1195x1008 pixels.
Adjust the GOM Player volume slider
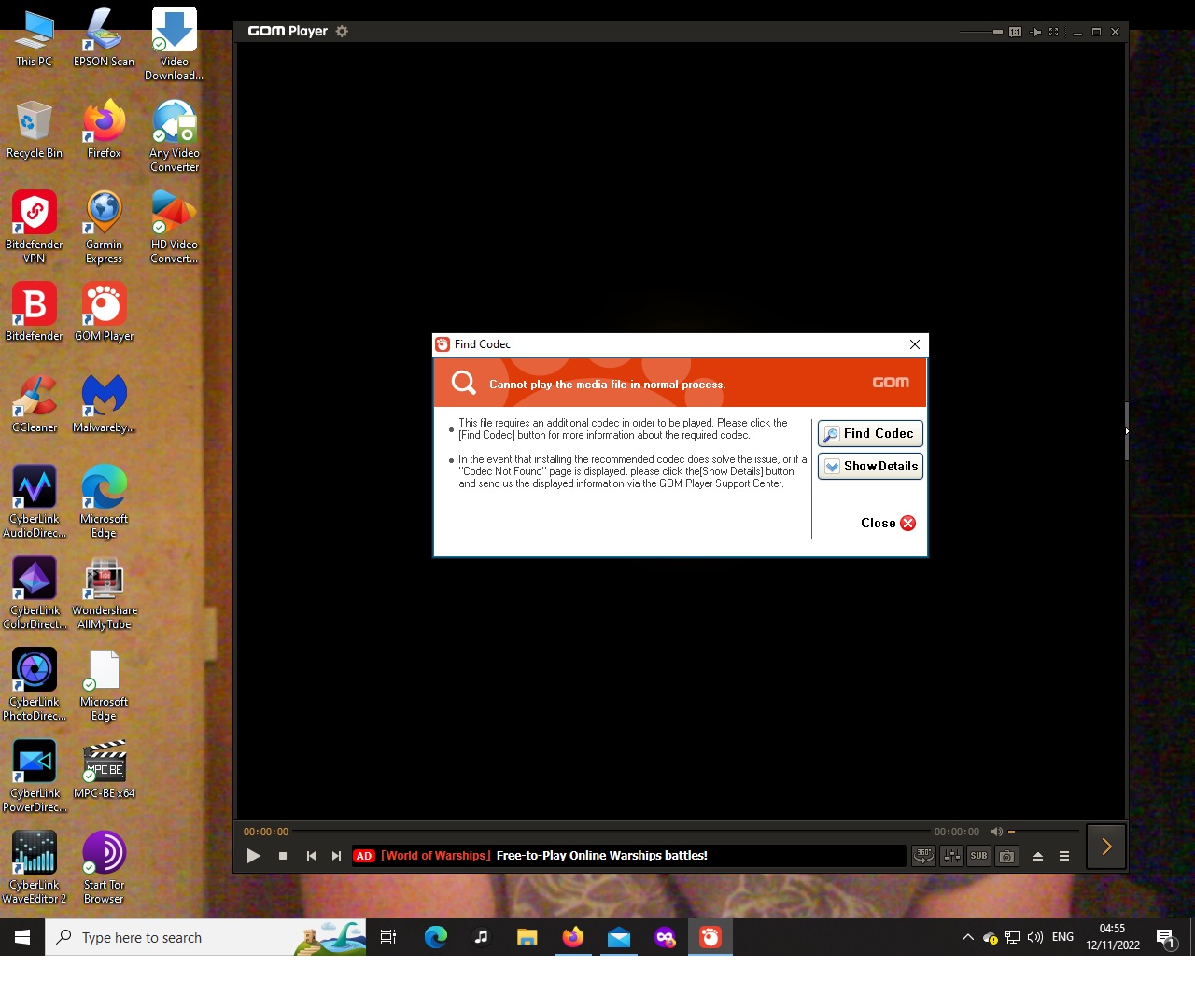[x=1044, y=832]
